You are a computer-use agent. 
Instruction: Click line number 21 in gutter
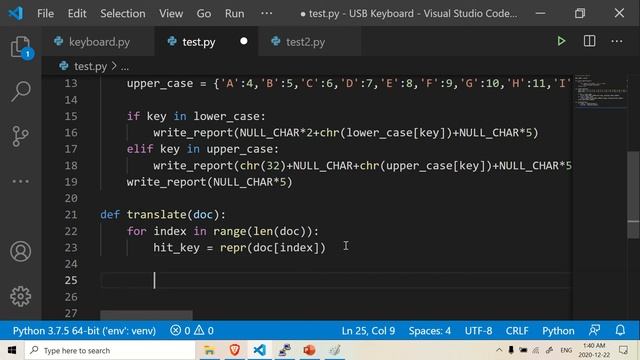pyautogui.click(x=71, y=215)
